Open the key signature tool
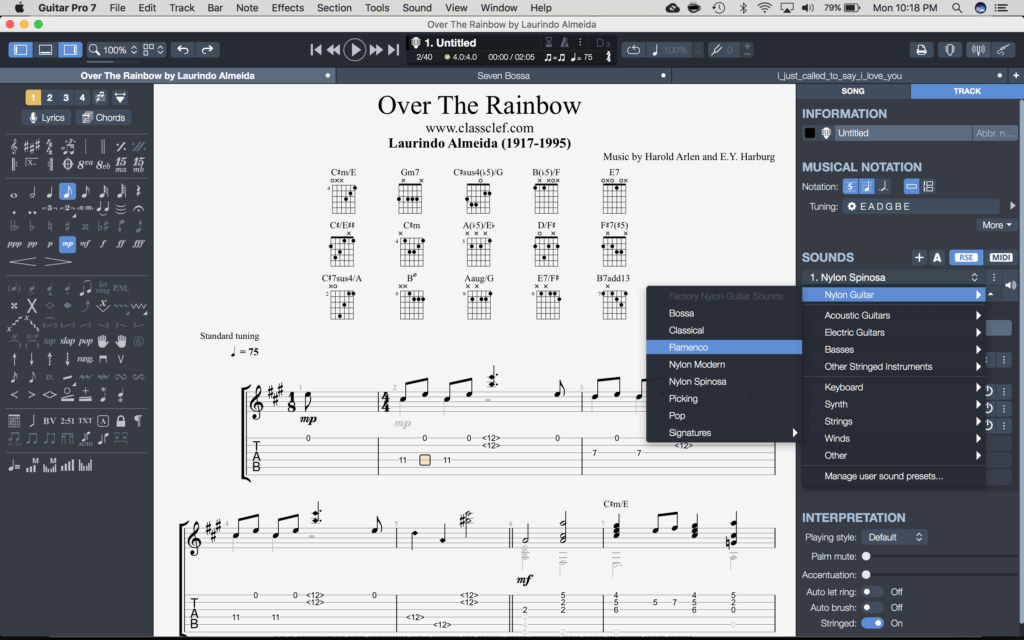1024x640 pixels. tap(31, 146)
